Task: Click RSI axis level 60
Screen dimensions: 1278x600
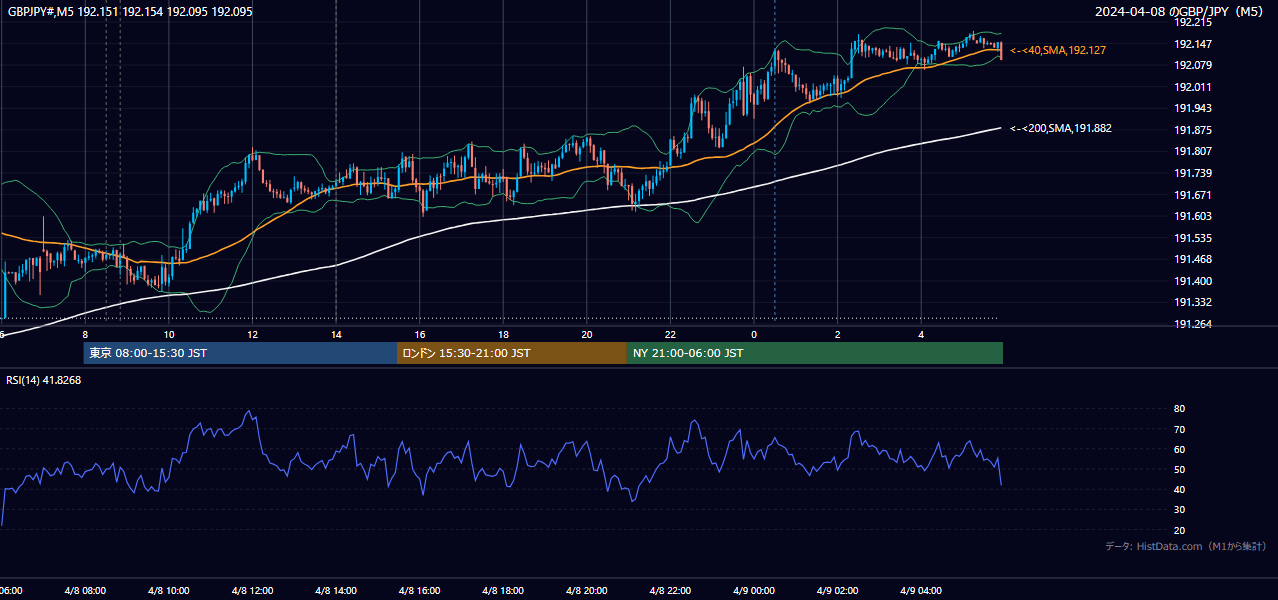Action: [x=1179, y=449]
